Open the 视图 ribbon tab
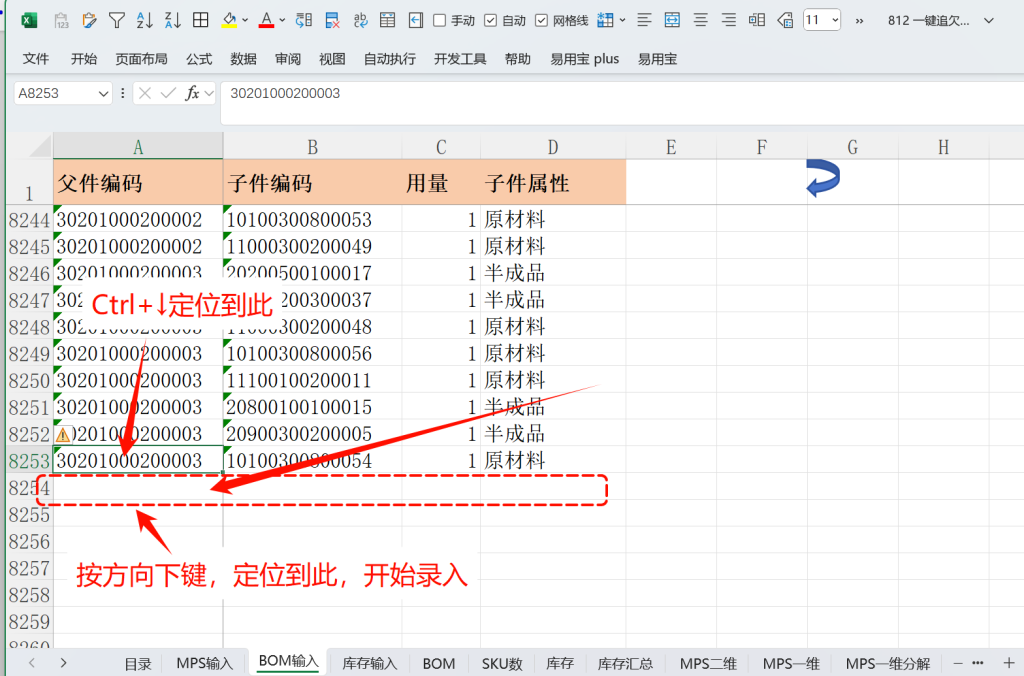The height and width of the screenshot is (676, 1024). [332, 59]
